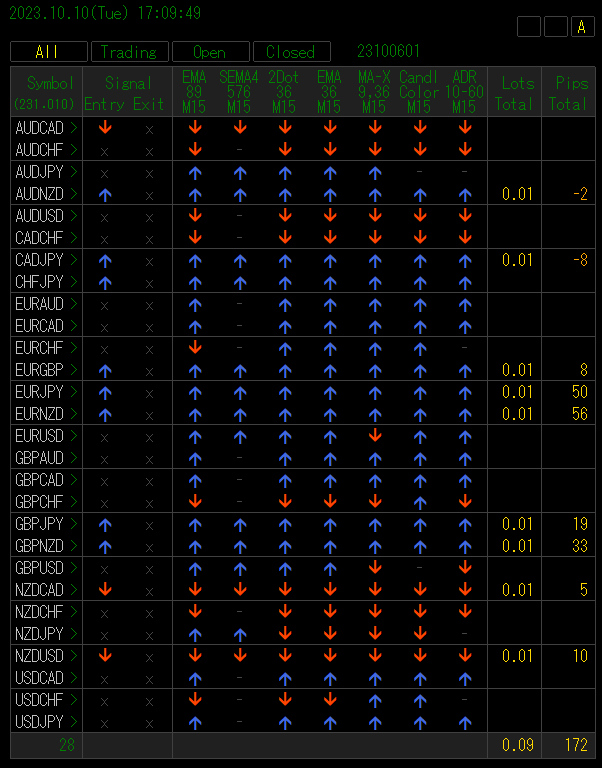
Task: Click EURCAD MA-X blue up arrow
Action: (375, 327)
